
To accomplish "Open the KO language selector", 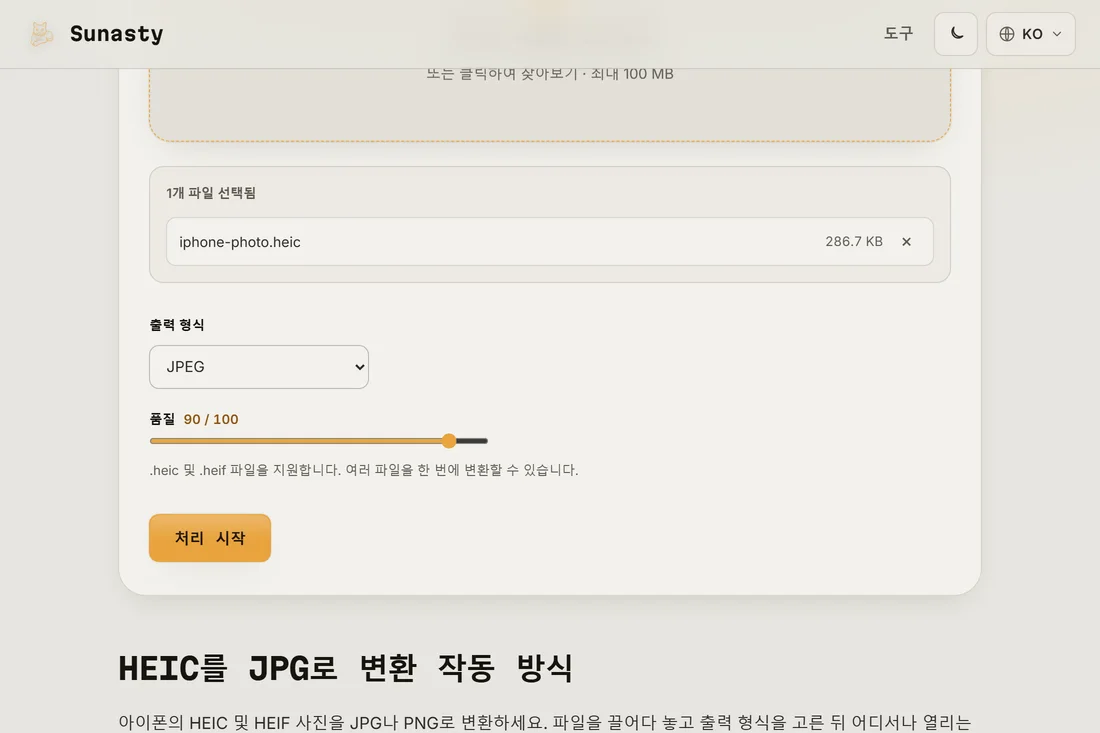I will (x=1031, y=34).
